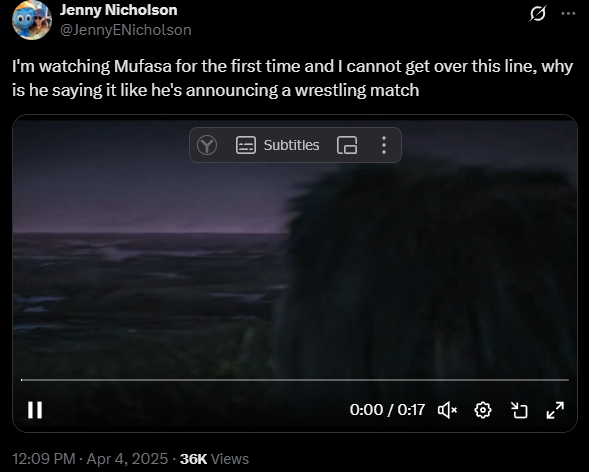The height and width of the screenshot is (472, 589).
Task: Open Jenny Nicholson's profile avatar
Action: [x=32, y=20]
